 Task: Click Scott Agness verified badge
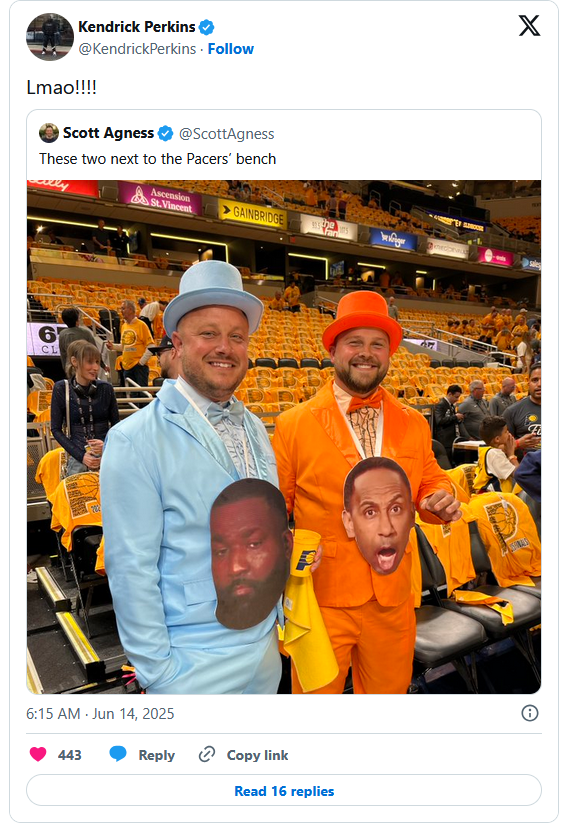pos(165,134)
